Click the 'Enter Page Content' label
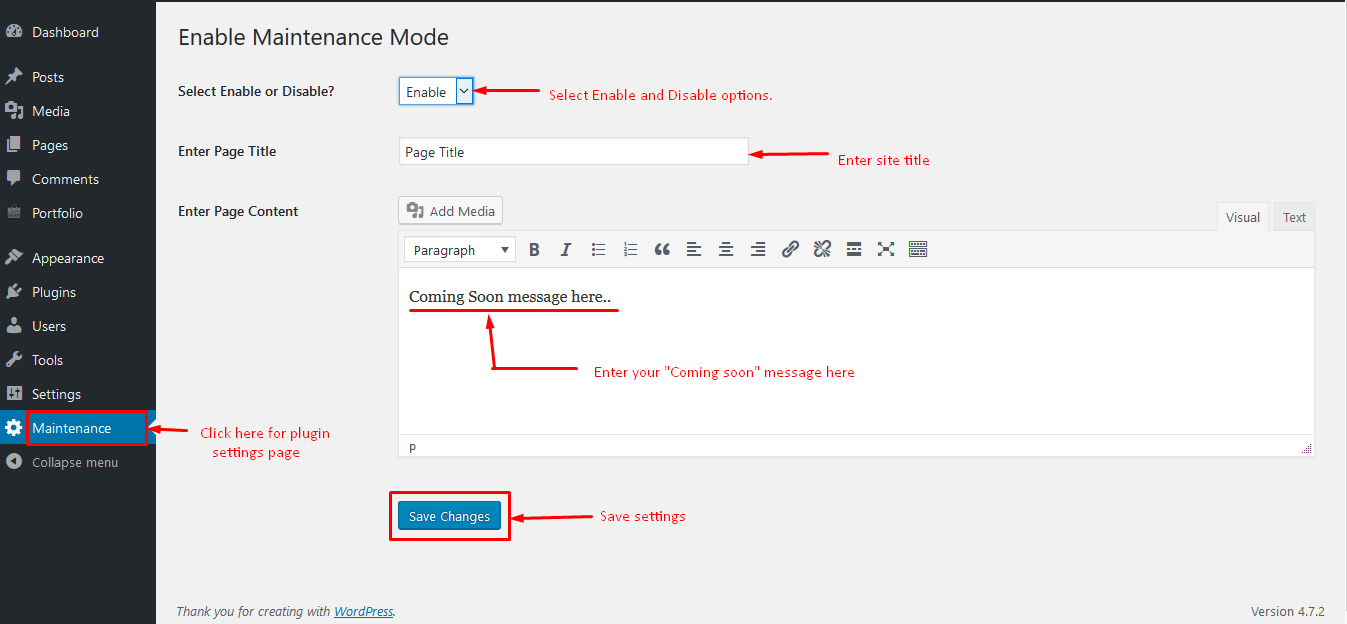This screenshot has height=624, width=1347. [x=238, y=211]
